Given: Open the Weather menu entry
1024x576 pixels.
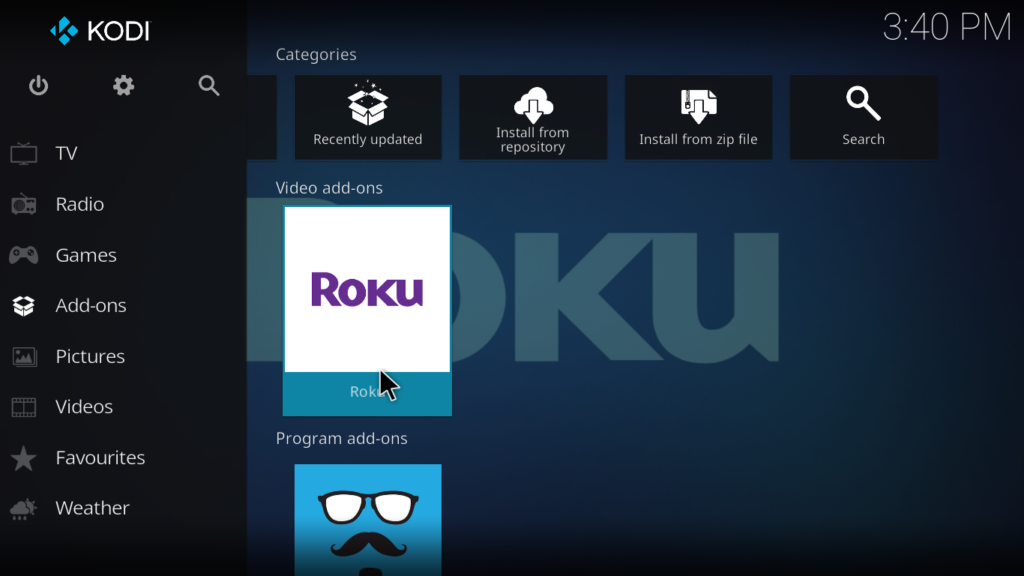Looking at the screenshot, I should tap(92, 508).
